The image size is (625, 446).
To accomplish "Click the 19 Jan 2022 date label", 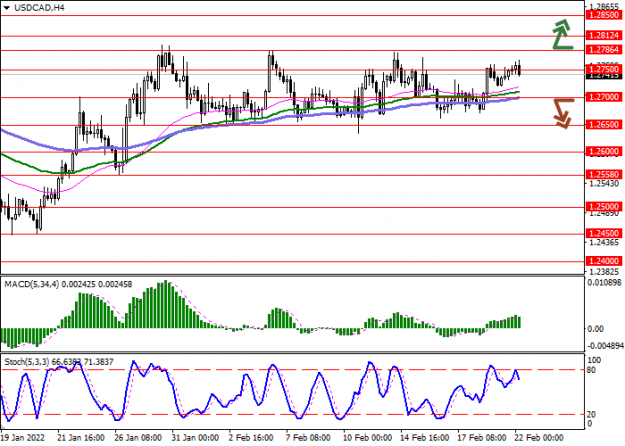I will (x=23, y=438).
